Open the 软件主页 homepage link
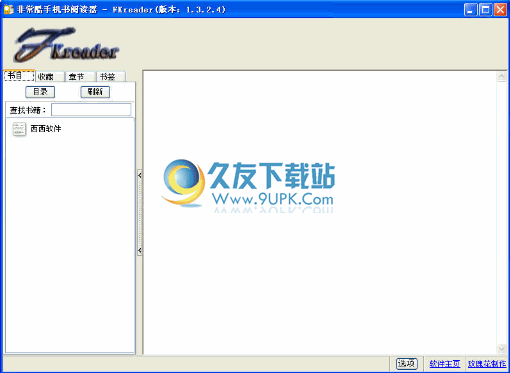 coord(445,364)
